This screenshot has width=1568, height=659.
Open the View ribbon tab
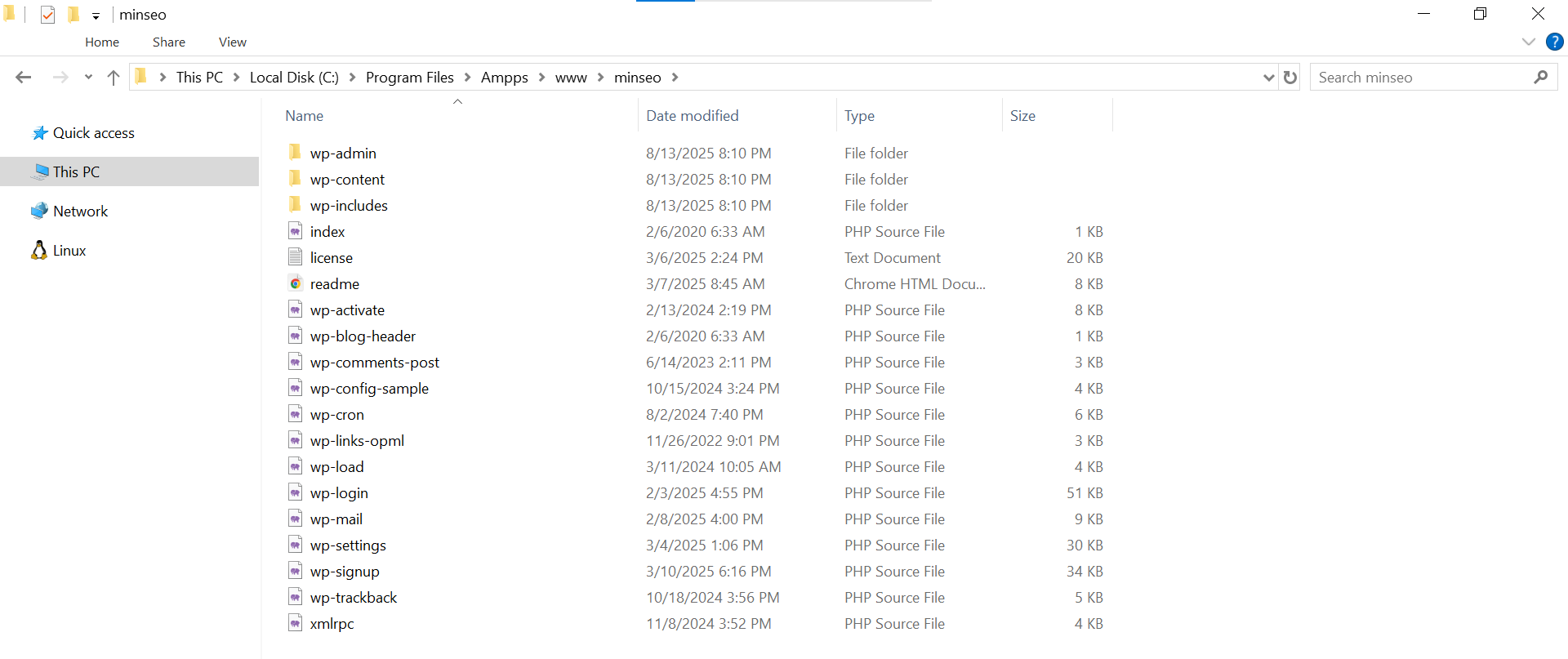click(x=232, y=42)
